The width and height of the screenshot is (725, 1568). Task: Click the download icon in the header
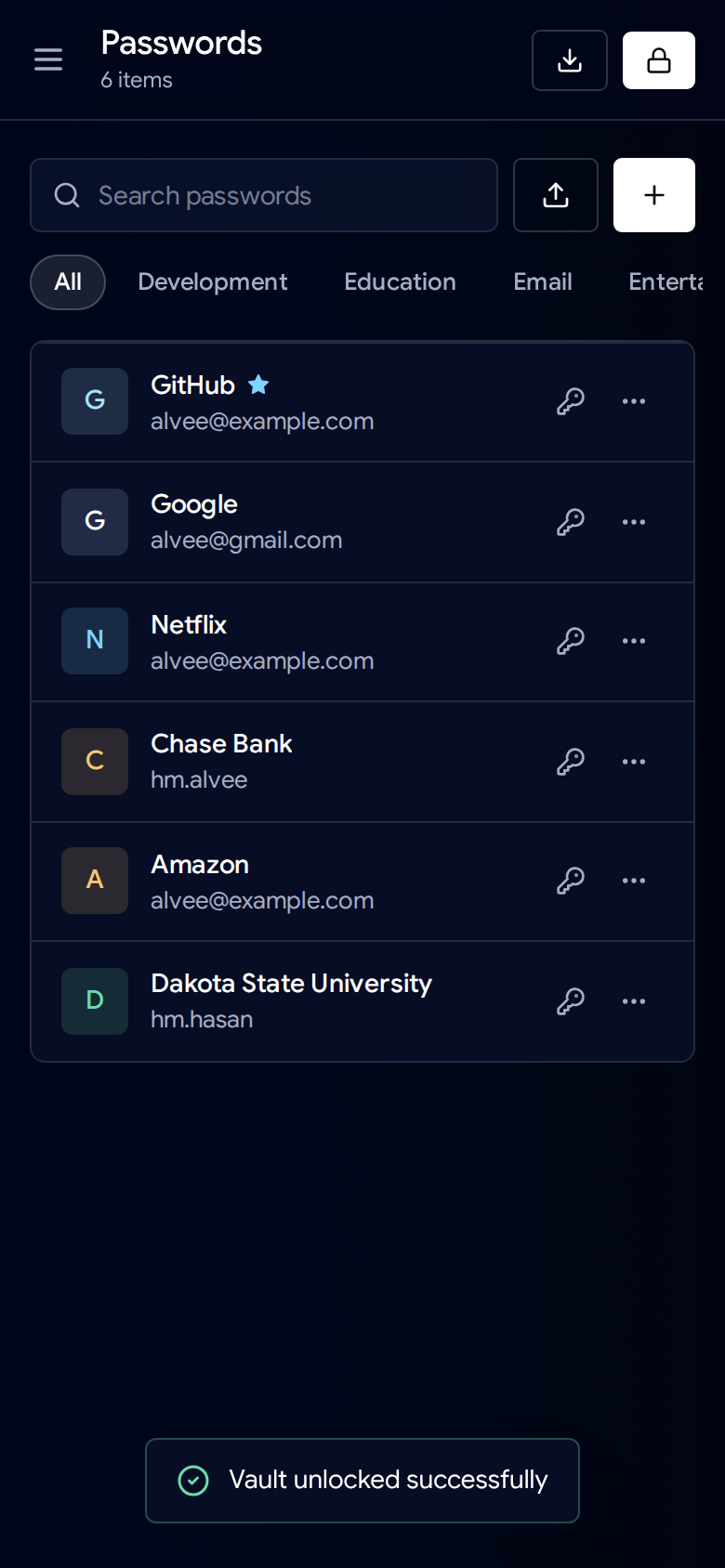click(570, 60)
